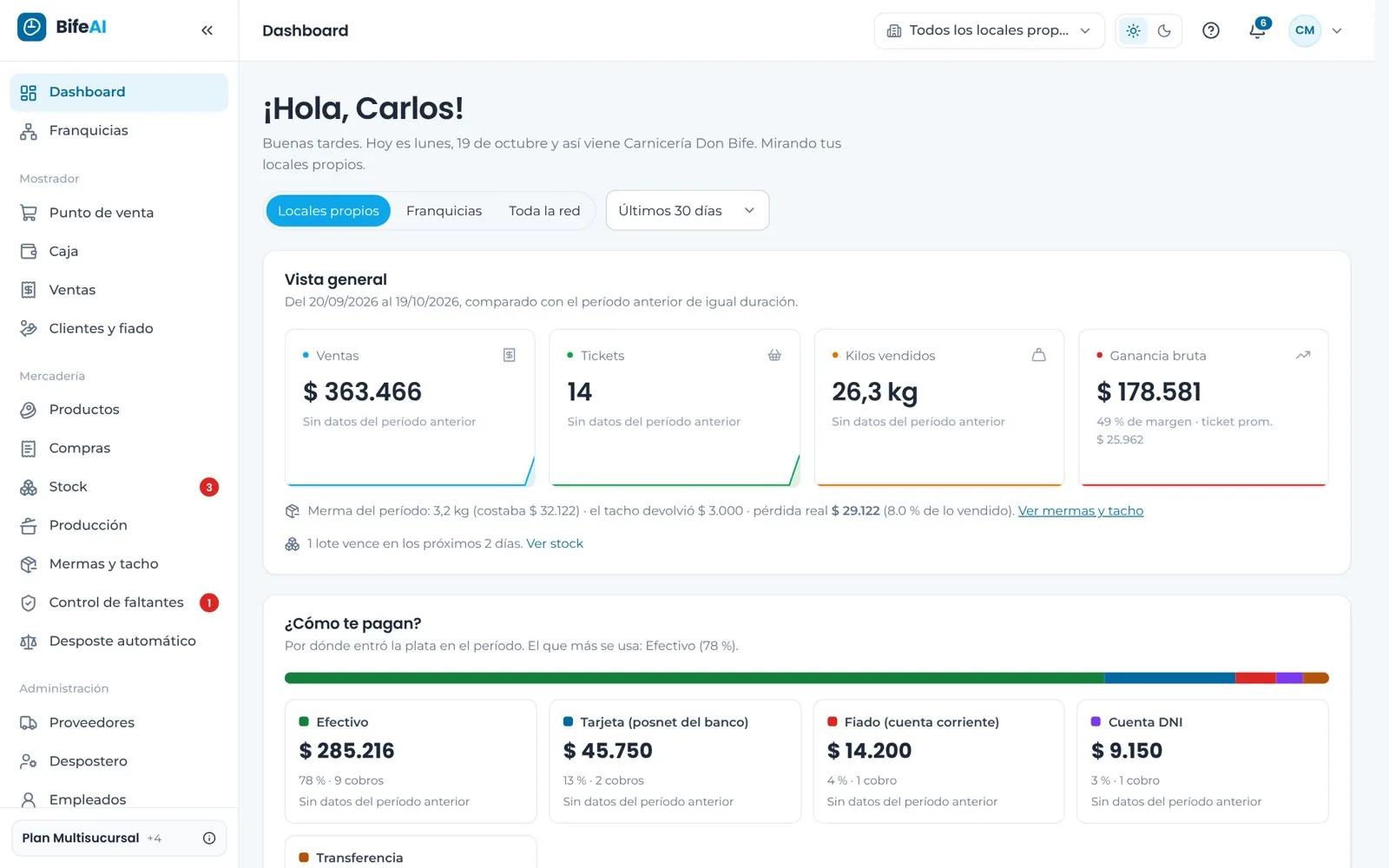Click Kilos vendidos value 26,3 kg
This screenshot has width=1389, height=868.
coord(874,393)
